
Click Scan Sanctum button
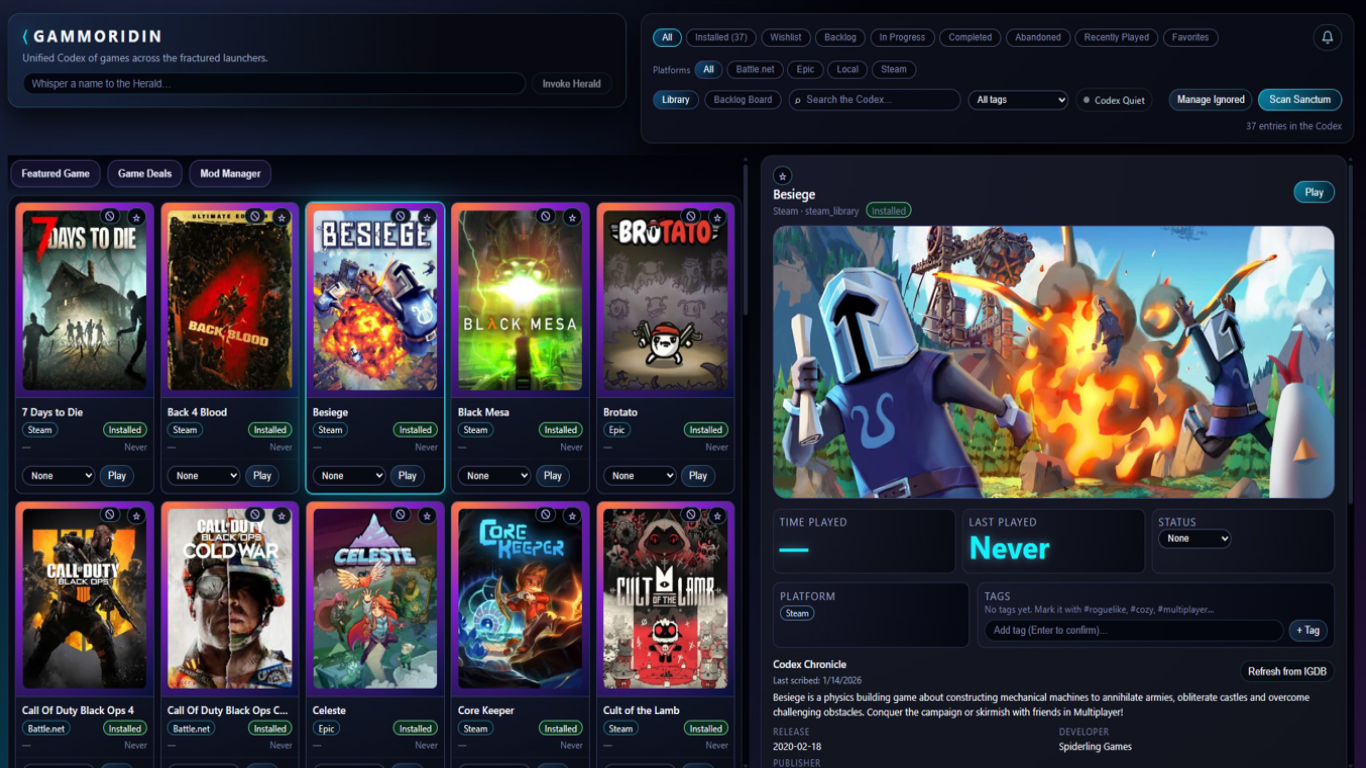pyautogui.click(x=1300, y=100)
